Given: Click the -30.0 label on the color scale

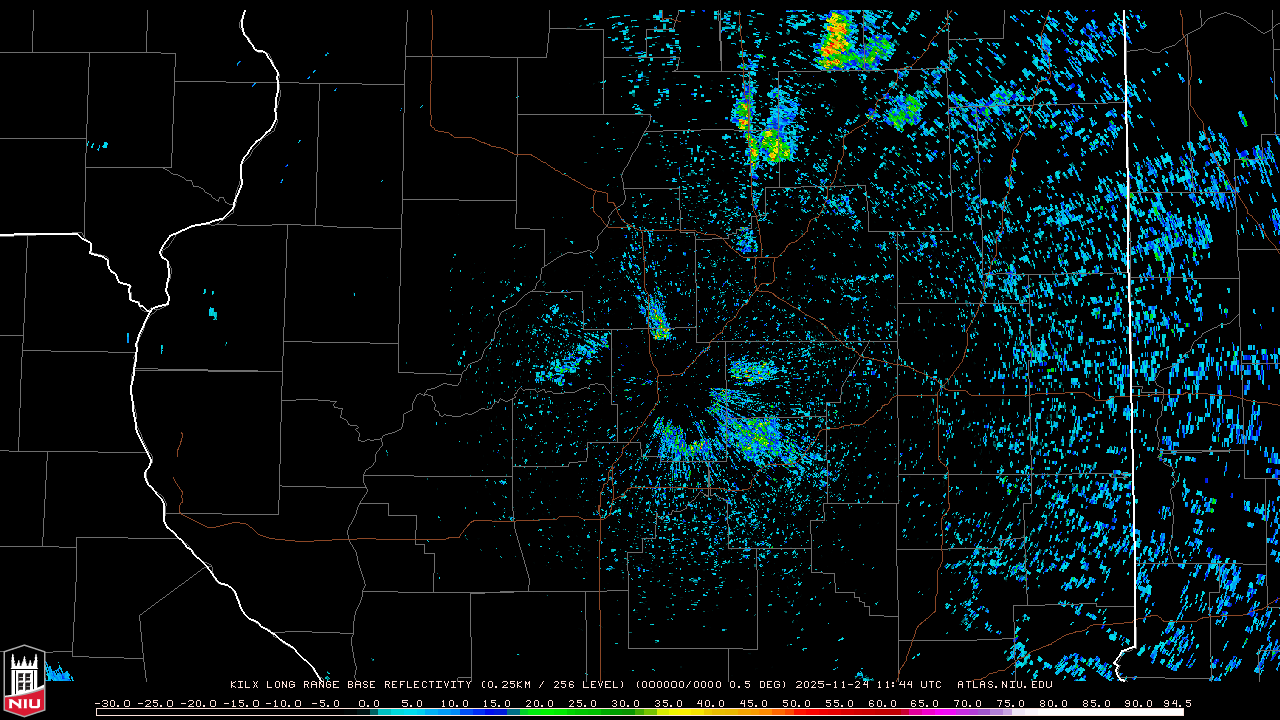Looking at the screenshot, I should point(112,704).
